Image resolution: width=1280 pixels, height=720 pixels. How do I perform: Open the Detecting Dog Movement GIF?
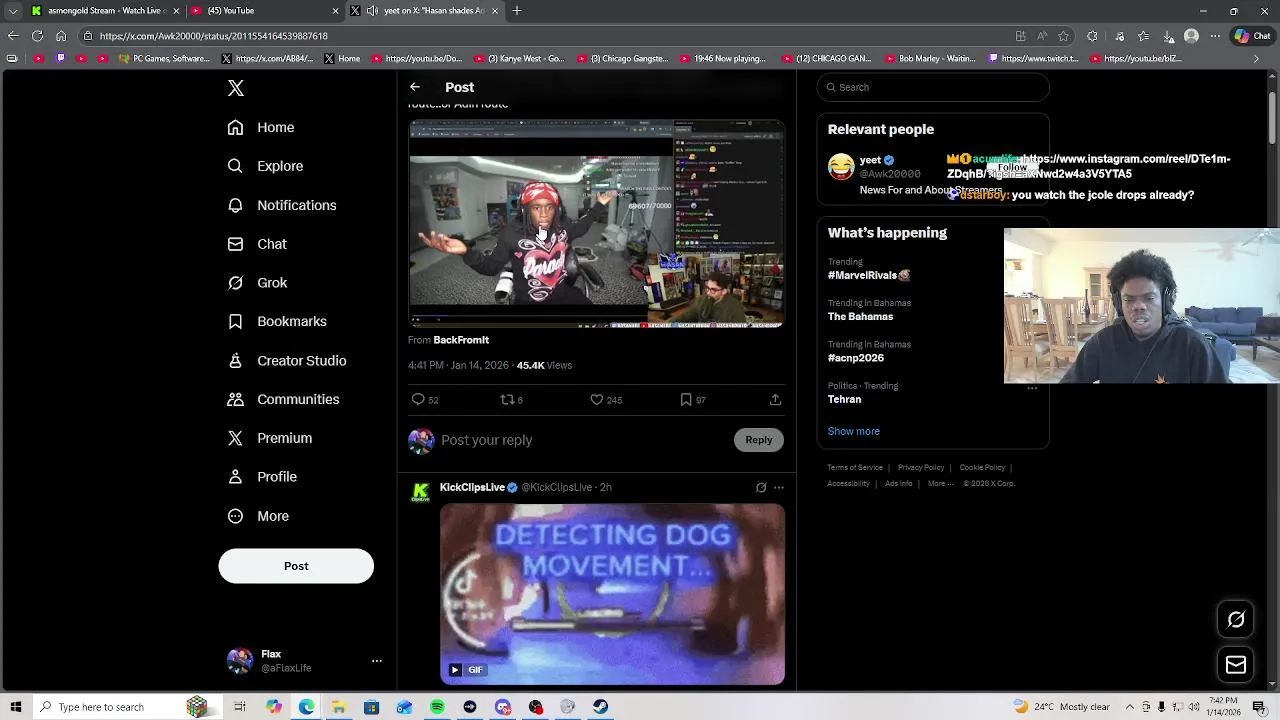tap(612, 594)
